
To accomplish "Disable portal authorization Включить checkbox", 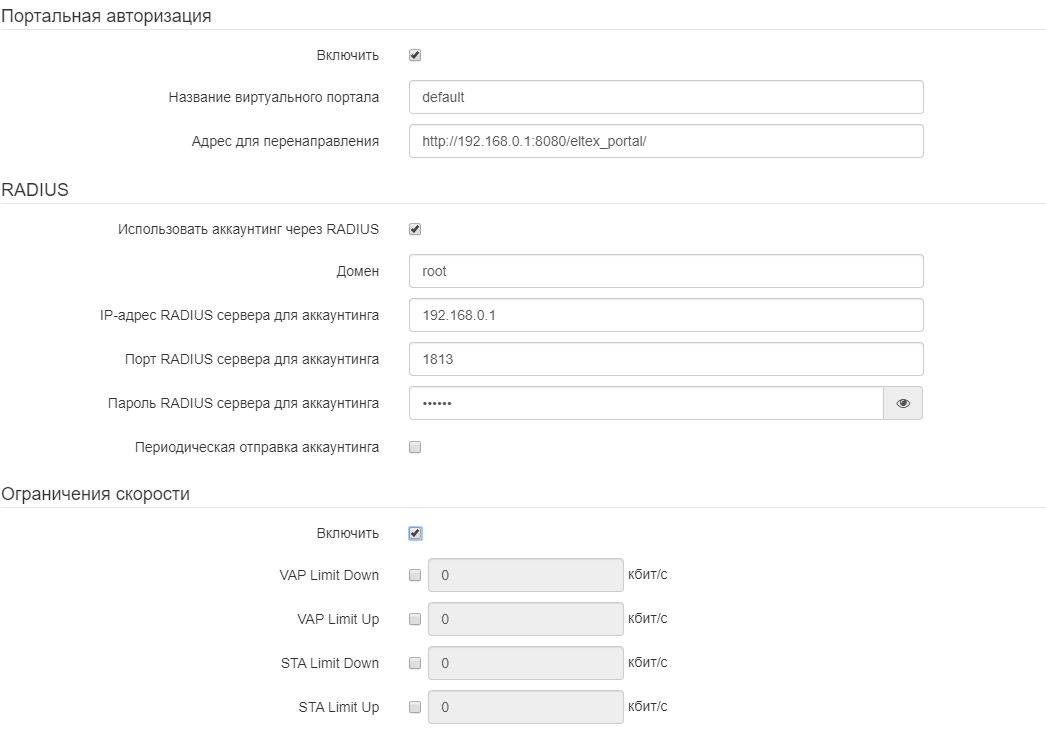I will (x=415, y=55).
